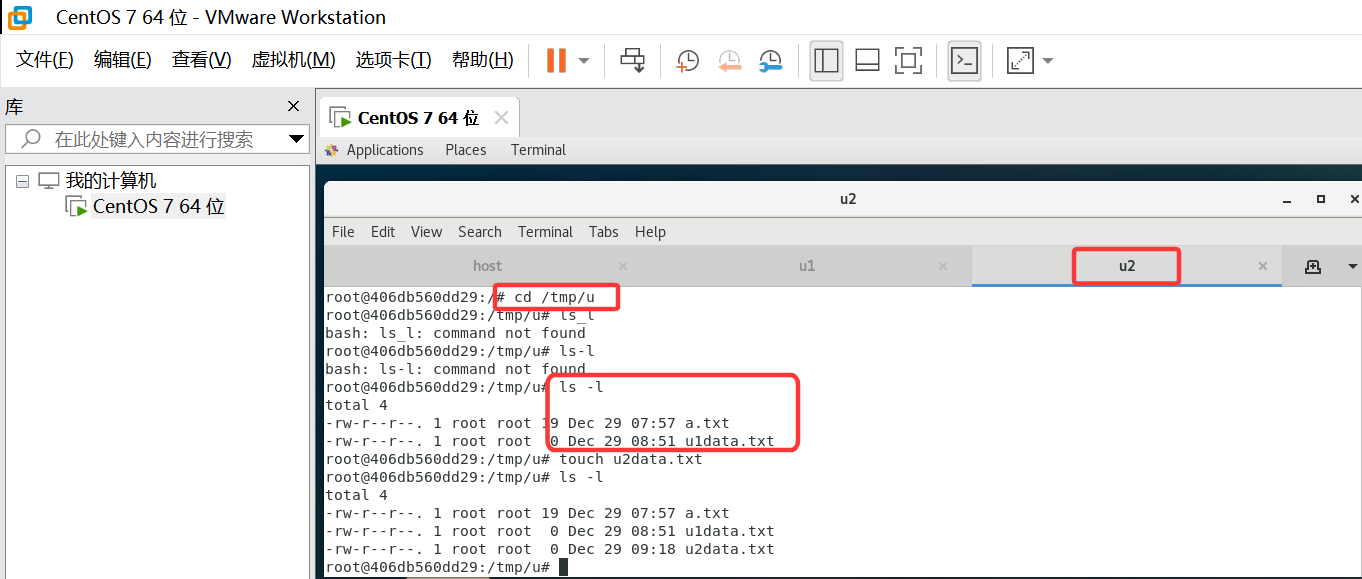
Task: Open the 虚拟机 menu
Action: 293,59
